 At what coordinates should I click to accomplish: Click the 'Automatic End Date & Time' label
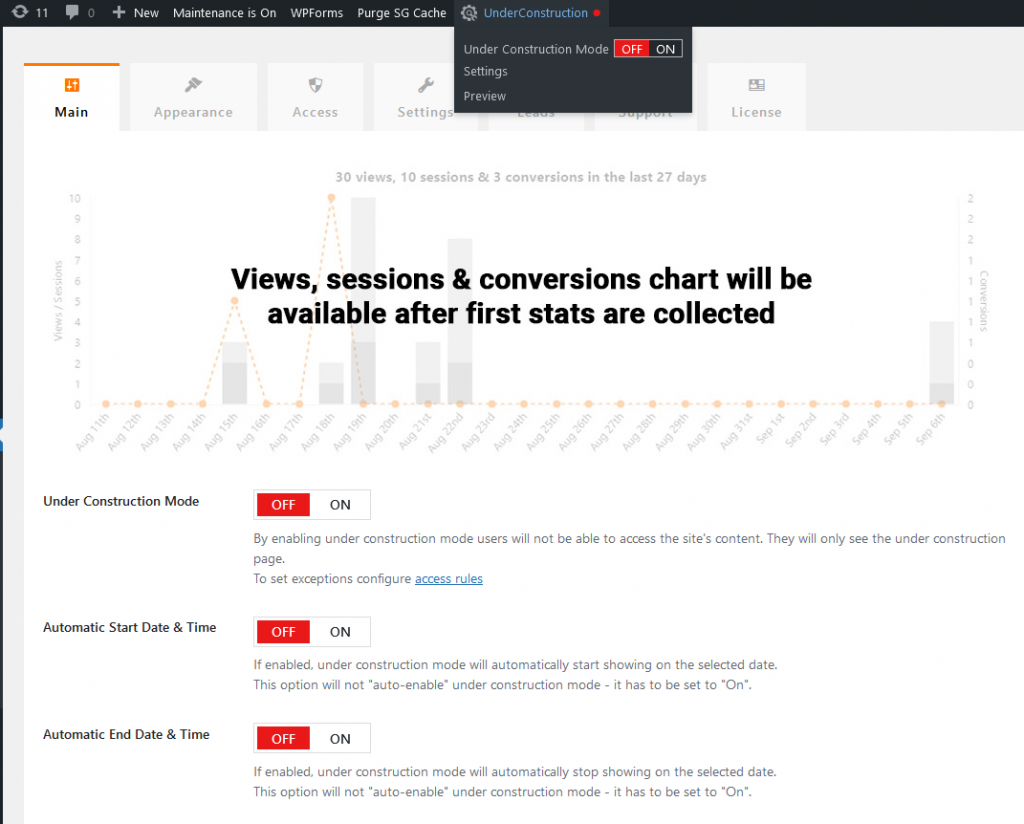tap(126, 735)
